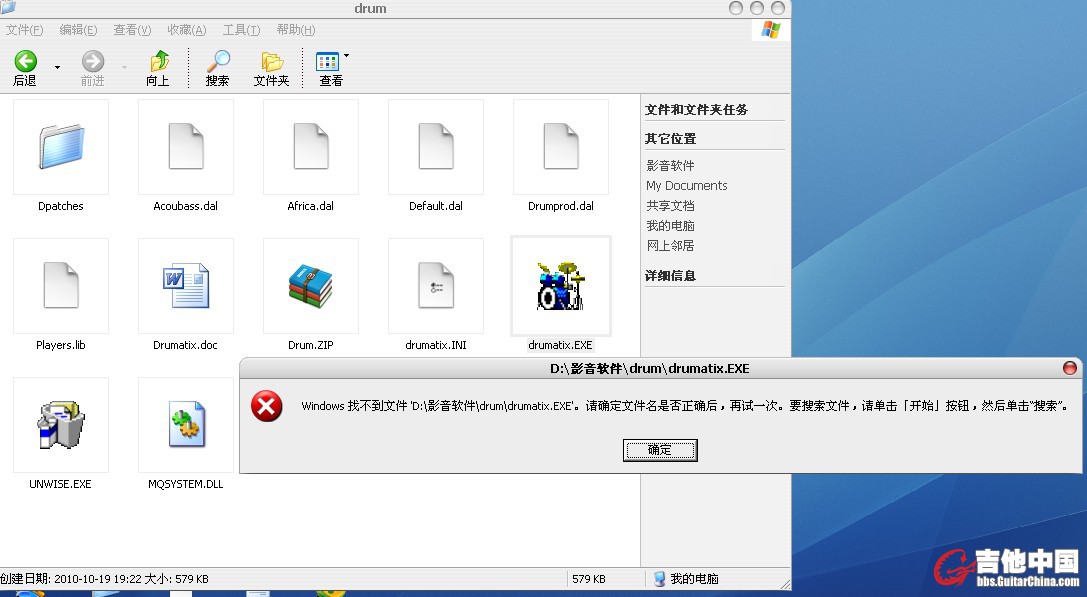This screenshot has width=1087, height=597.
Task: Select the Acoubass.dal file icon
Action: point(186,147)
